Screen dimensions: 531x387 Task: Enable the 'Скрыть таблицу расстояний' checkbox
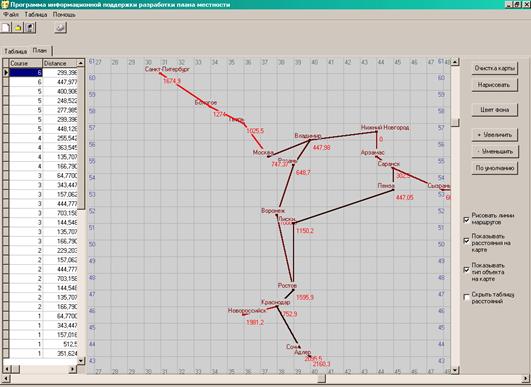(466, 297)
